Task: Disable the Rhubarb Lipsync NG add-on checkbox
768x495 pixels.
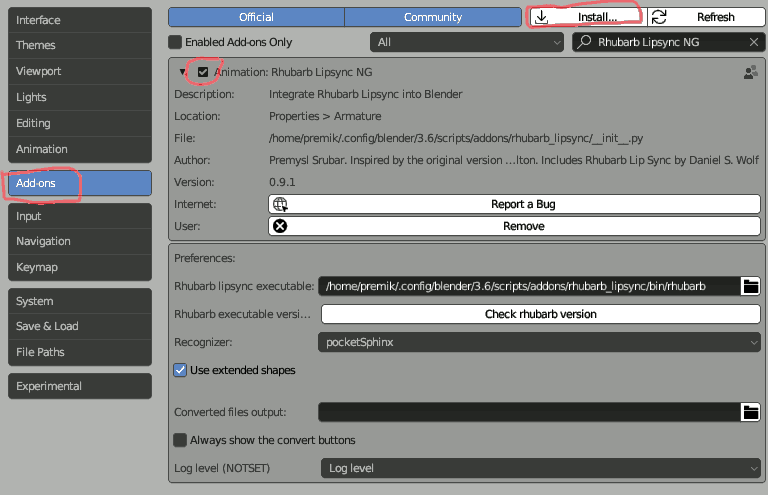Action: [203, 72]
